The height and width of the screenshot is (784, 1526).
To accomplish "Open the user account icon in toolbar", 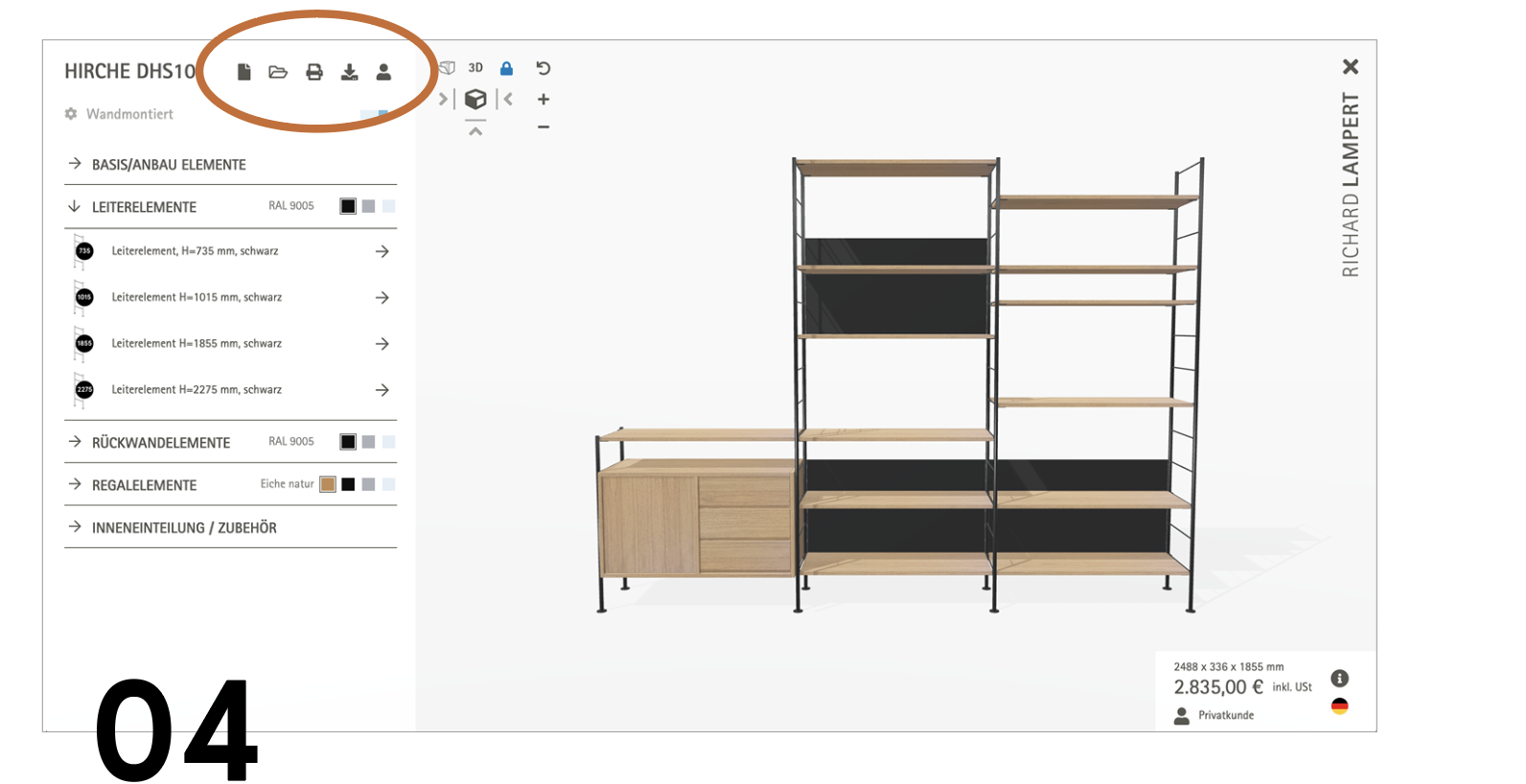I will click(x=383, y=72).
